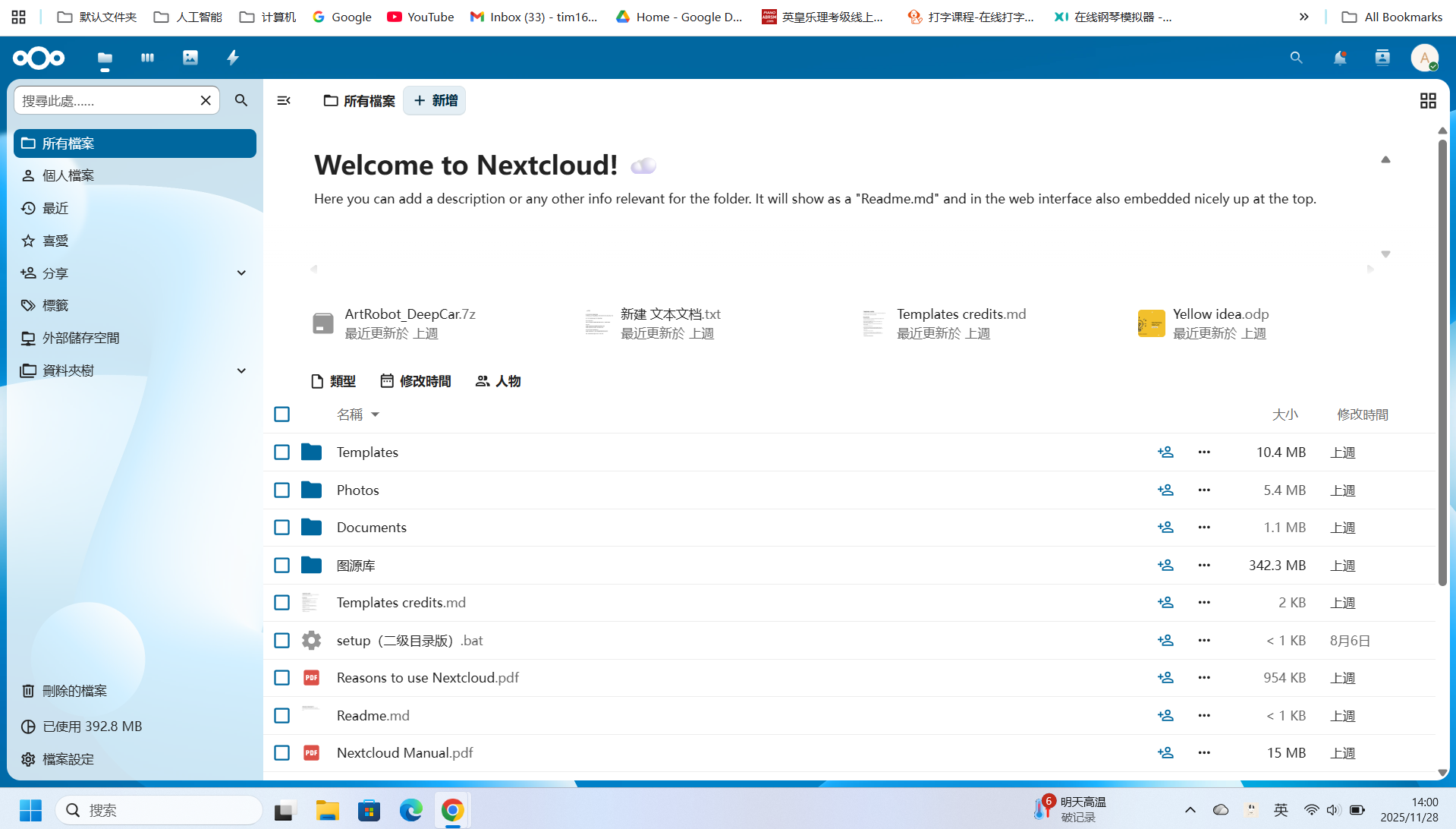The width and height of the screenshot is (1456, 829).
Task: Sort by 大小 column header
Action: click(1285, 414)
